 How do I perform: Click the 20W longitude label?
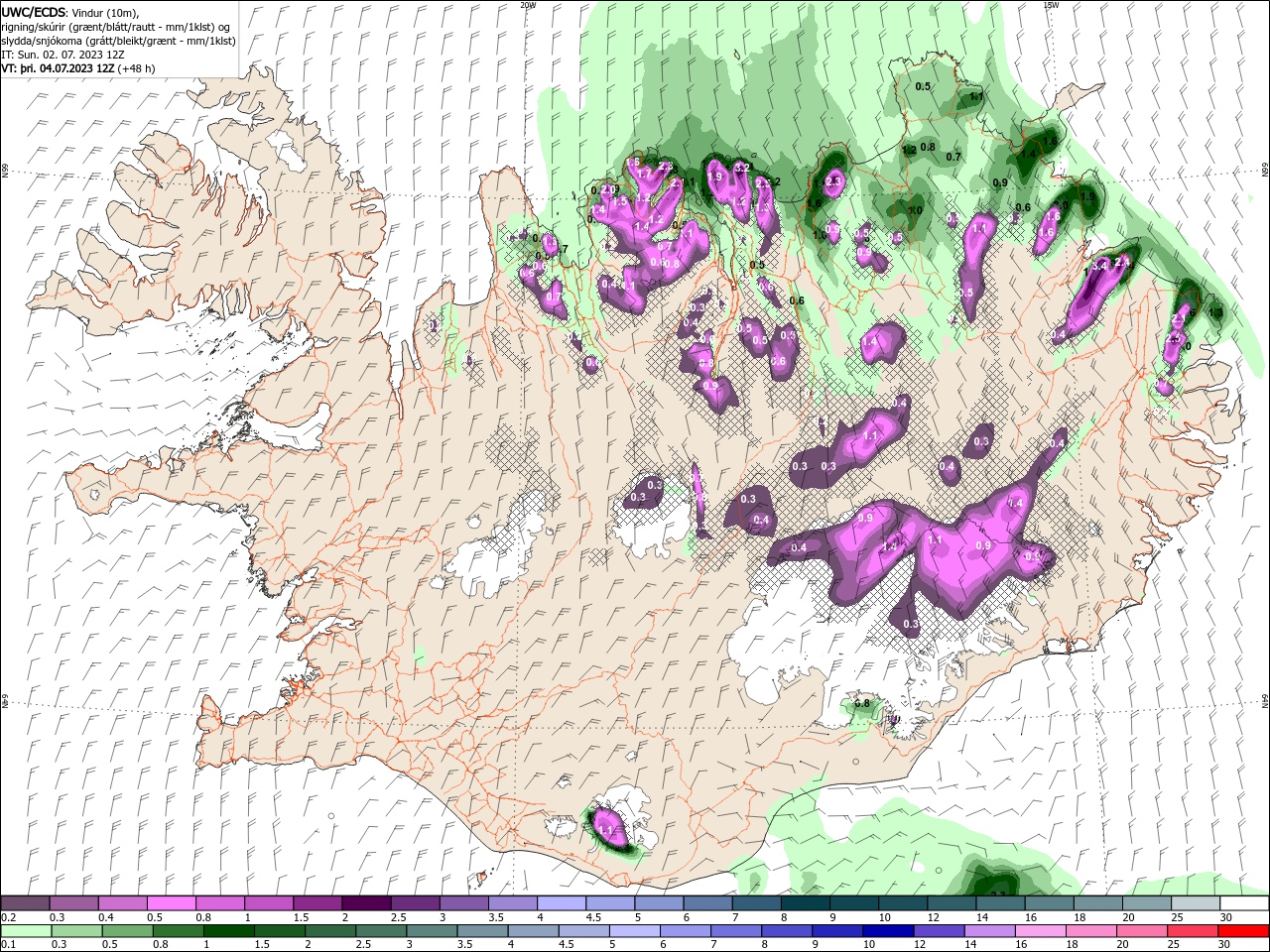tap(528, 5)
